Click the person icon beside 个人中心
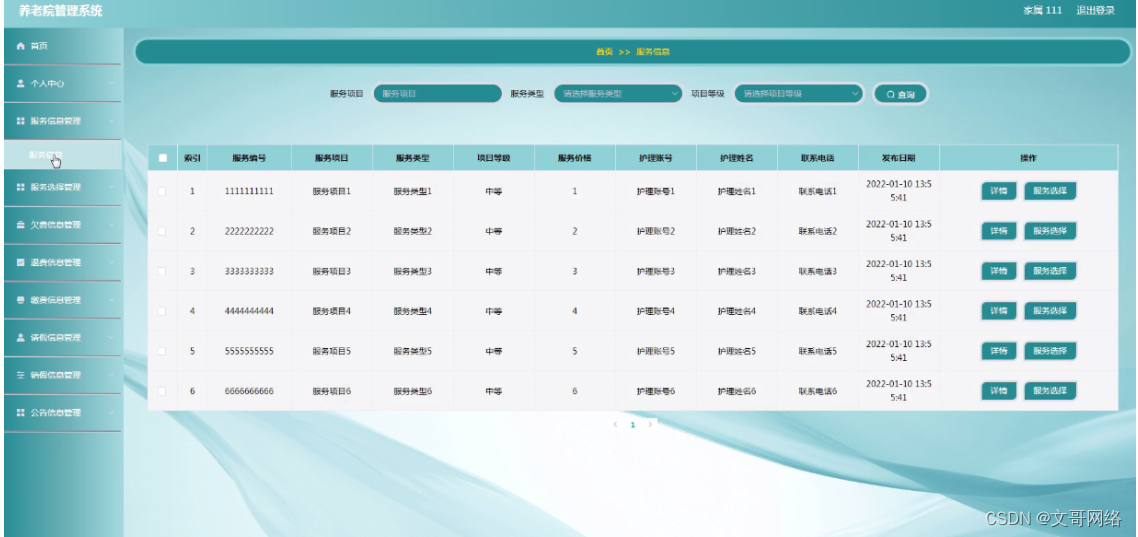This screenshot has height=537, width=1138. coord(20,84)
